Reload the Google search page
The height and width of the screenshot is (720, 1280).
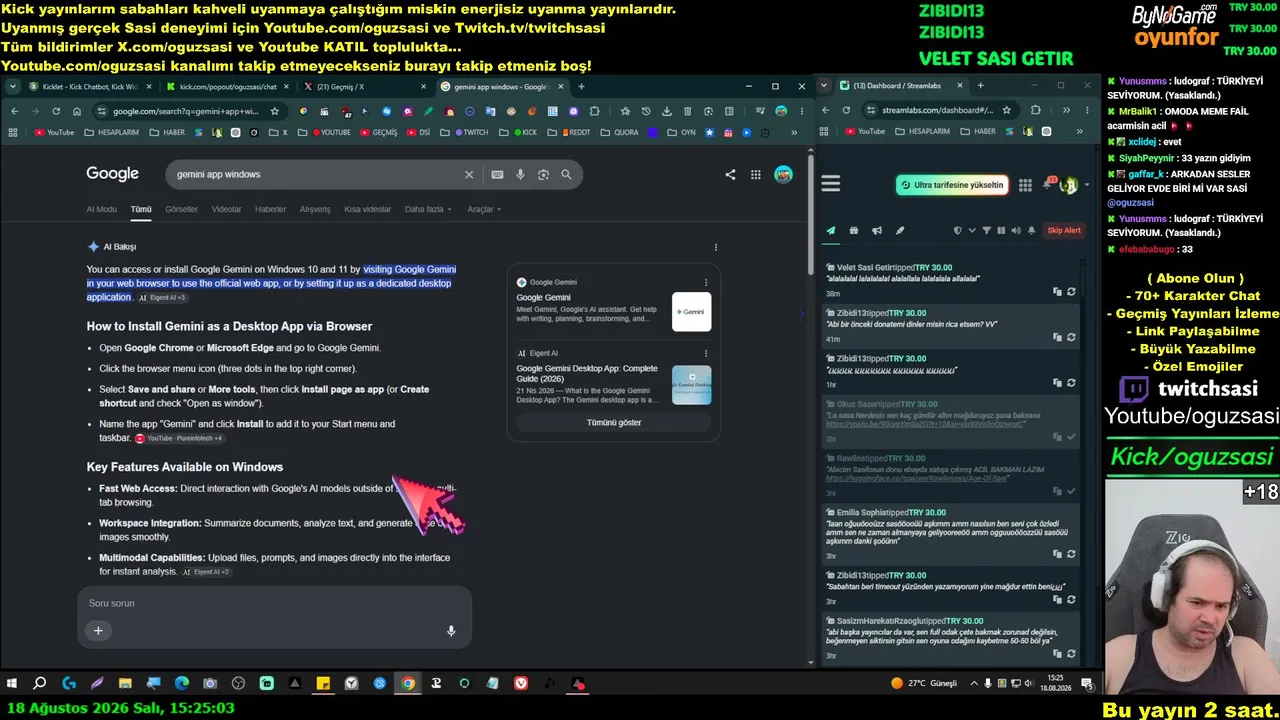[x=56, y=111]
